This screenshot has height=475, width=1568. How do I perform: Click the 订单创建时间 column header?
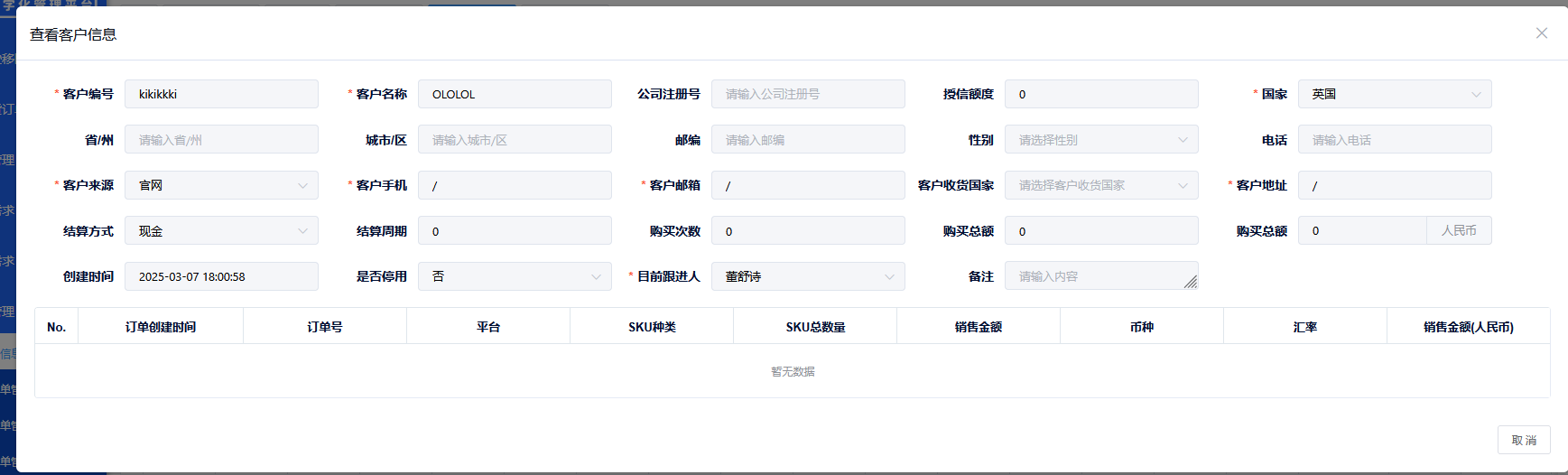click(x=161, y=327)
